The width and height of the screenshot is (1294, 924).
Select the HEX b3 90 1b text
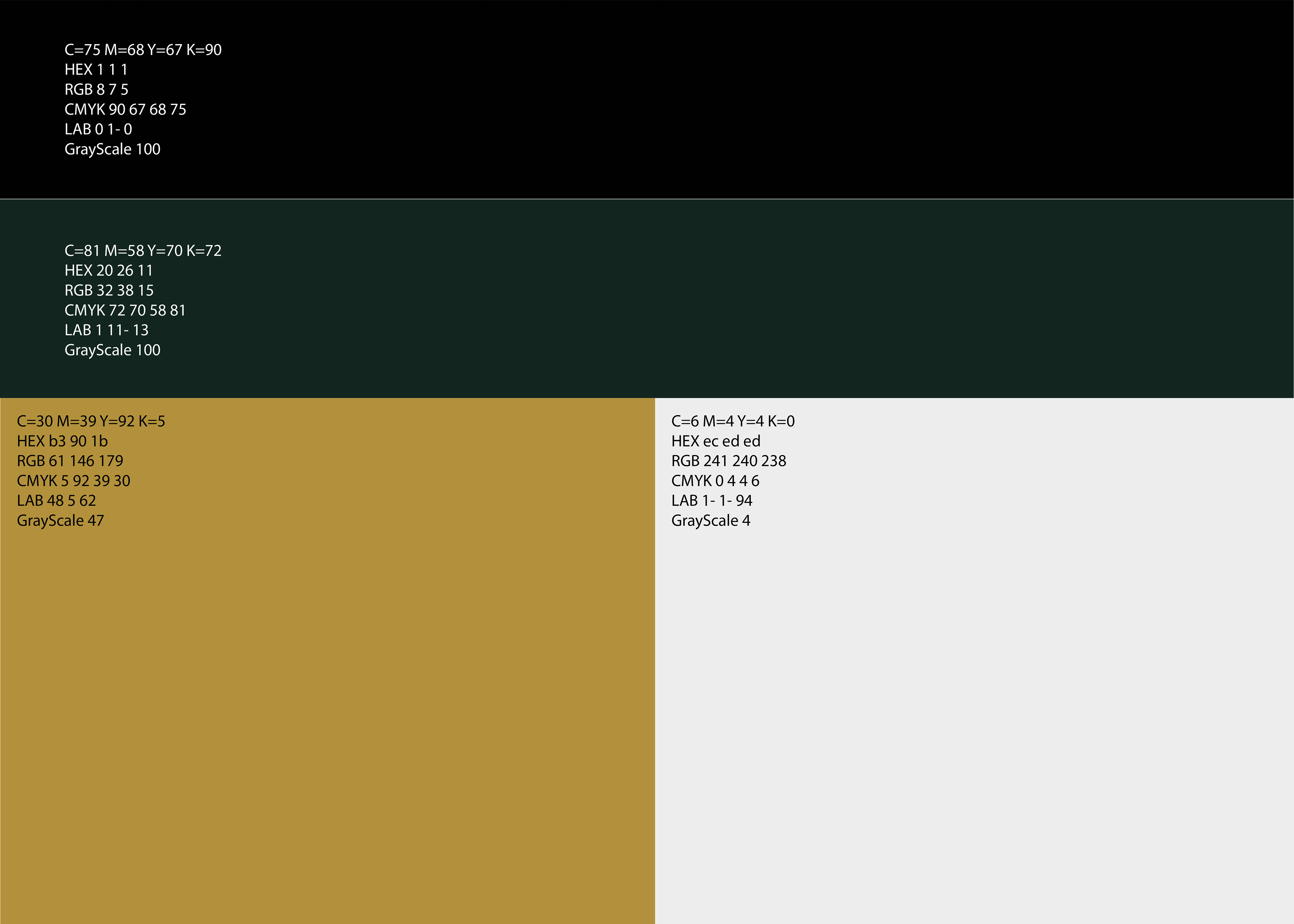62,442
